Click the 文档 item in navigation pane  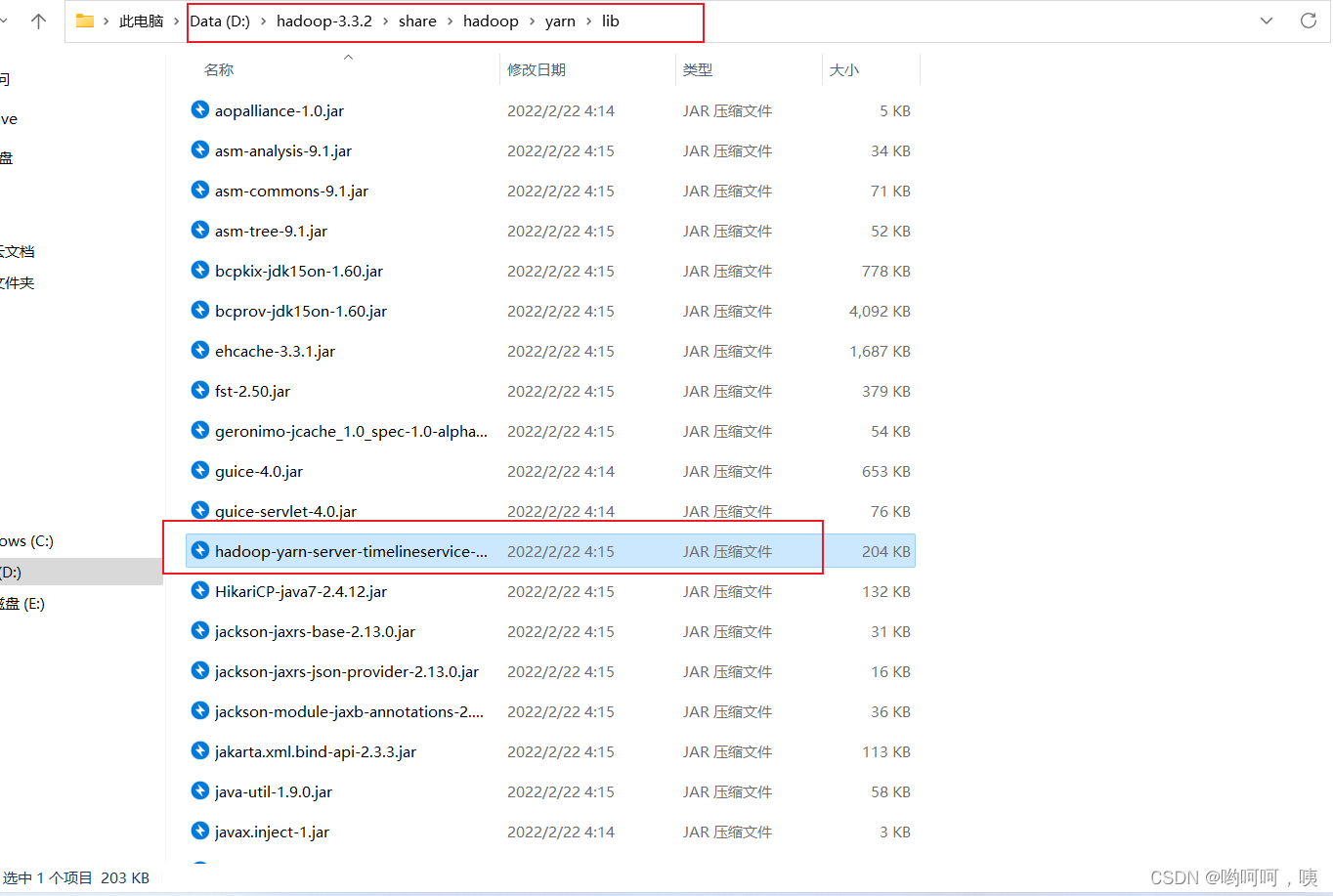click(x=18, y=251)
